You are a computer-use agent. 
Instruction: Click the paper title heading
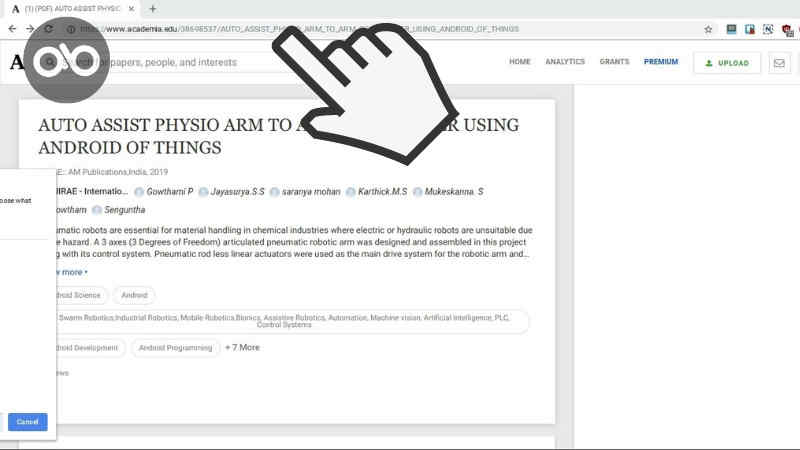(279, 136)
